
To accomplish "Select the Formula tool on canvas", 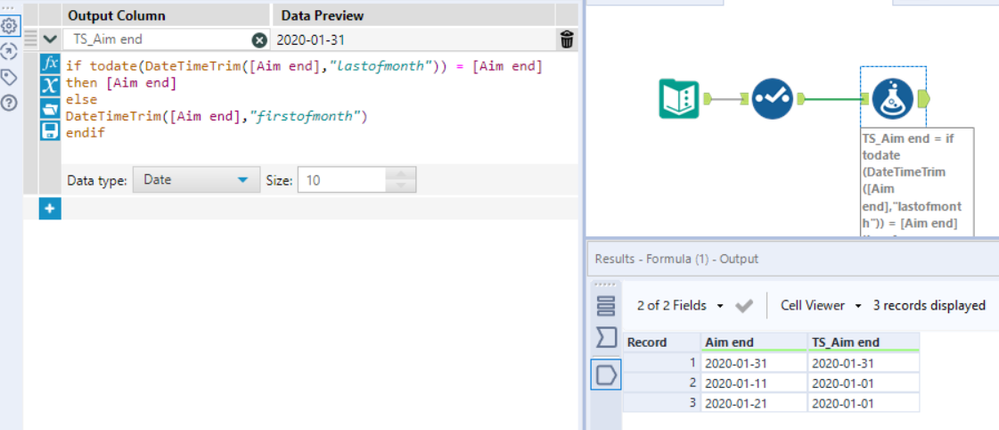I will click(x=892, y=99).
